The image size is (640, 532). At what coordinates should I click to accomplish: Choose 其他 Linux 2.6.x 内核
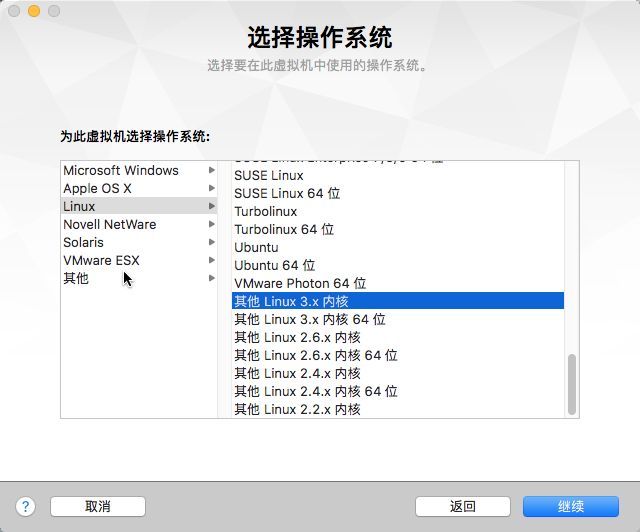coord(398,337)
